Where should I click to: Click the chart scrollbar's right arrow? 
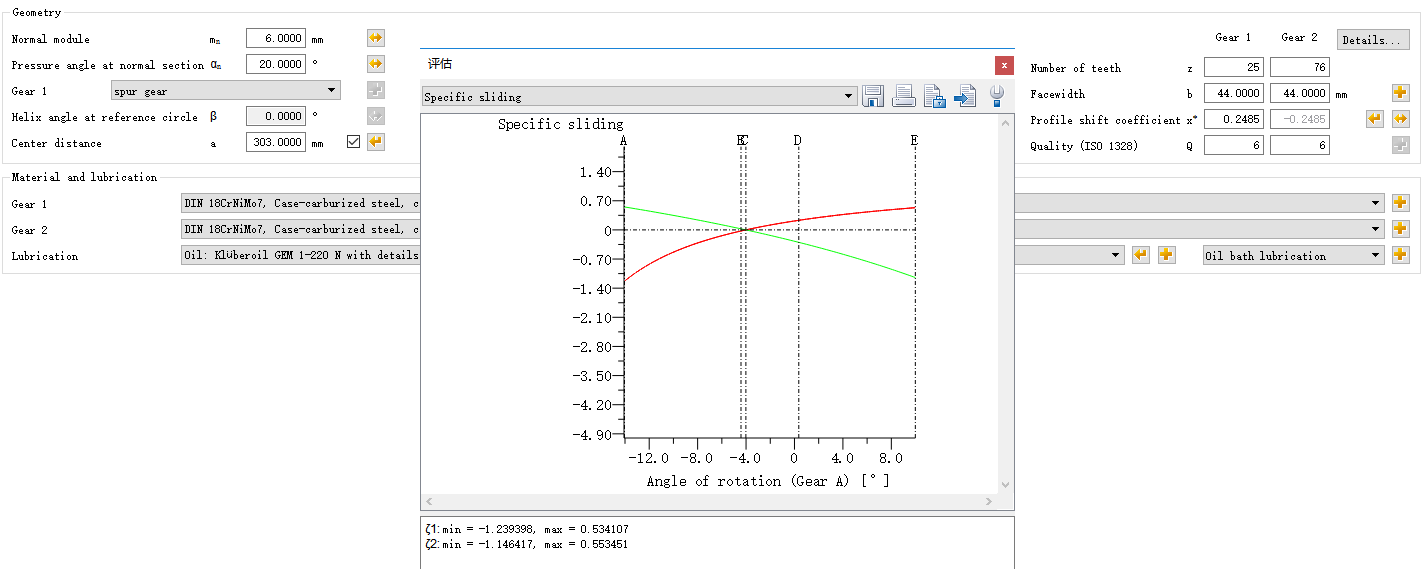991,501
